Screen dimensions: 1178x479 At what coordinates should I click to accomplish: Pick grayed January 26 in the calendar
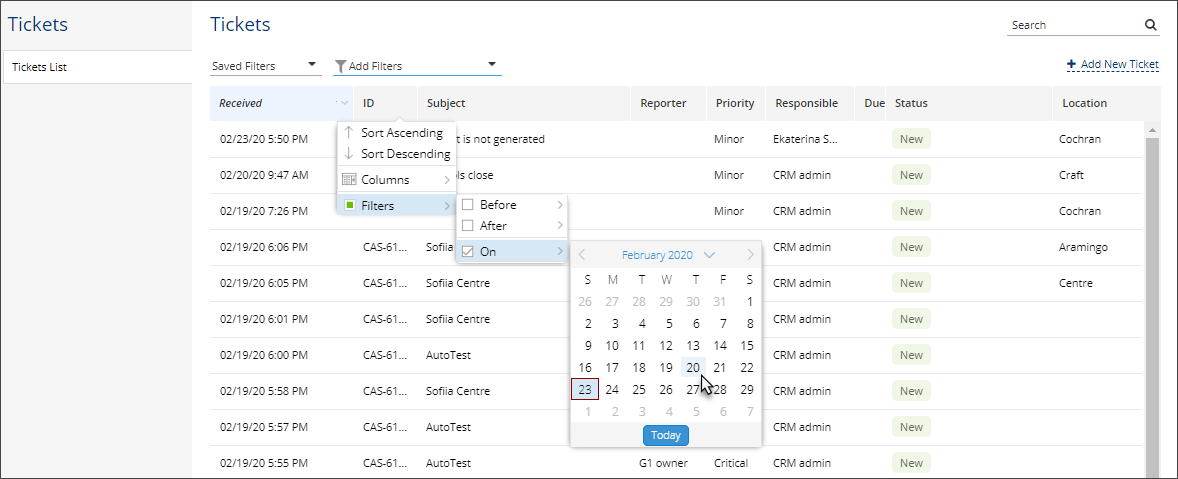[585, 302]
